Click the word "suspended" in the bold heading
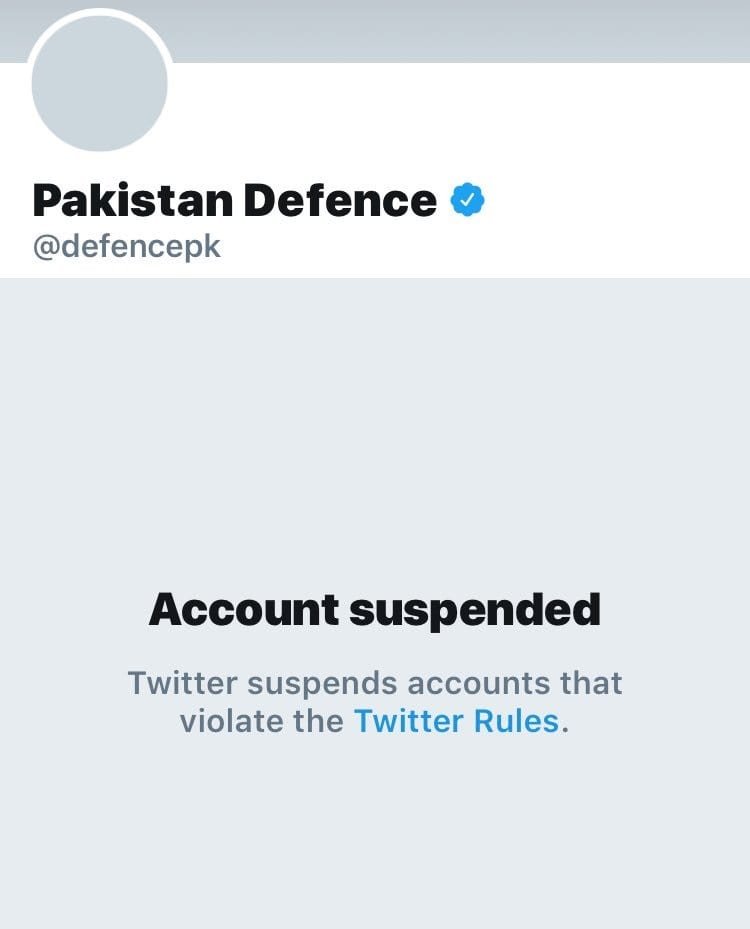Screen dimensions: 750x929 tap(474, 609)
